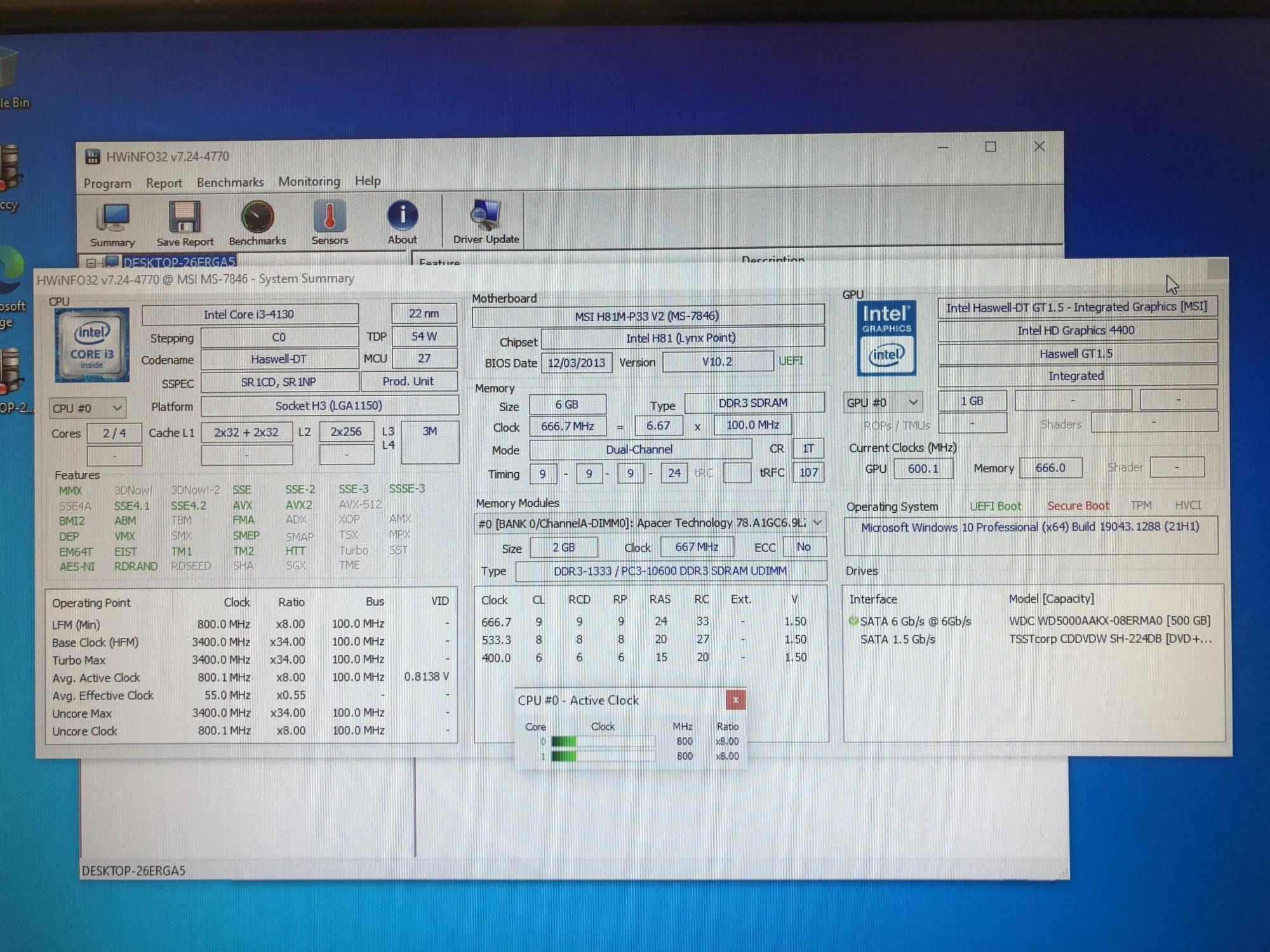Click the Driver Update icon
This screenshot has height=952, width=1270.
[486, 221]
